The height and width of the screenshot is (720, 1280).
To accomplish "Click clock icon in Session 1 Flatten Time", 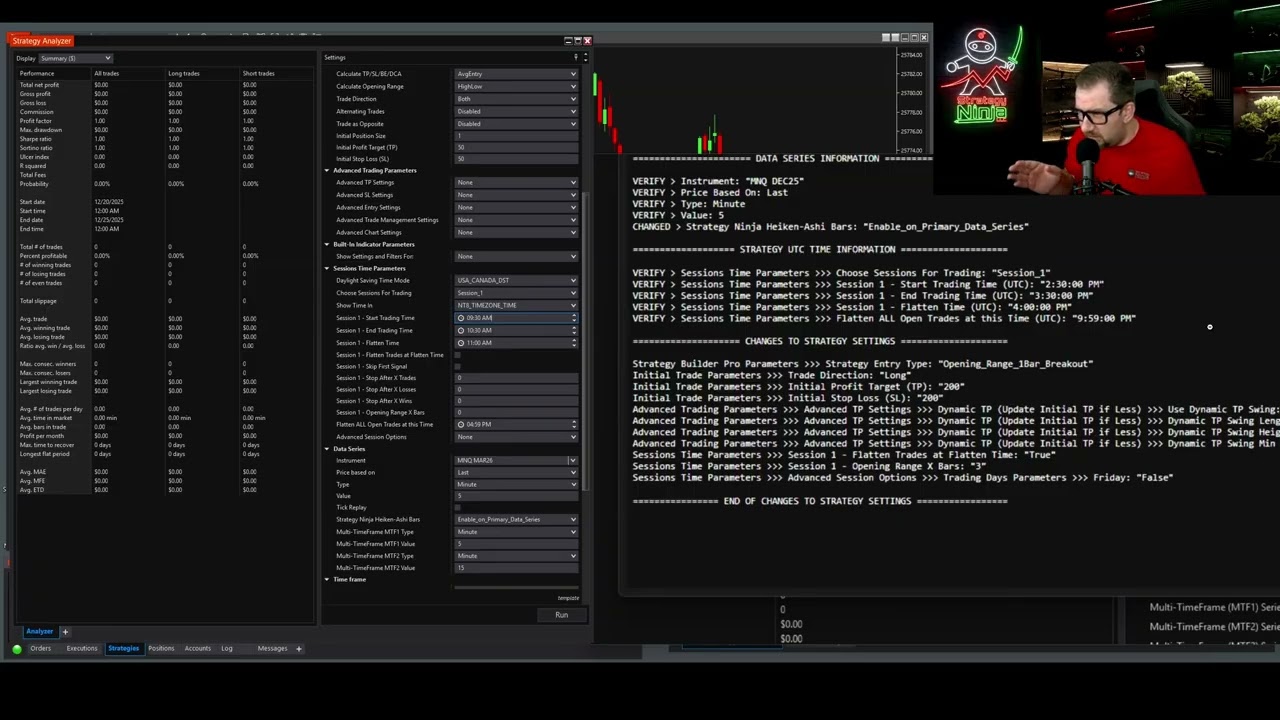I will point(461,343).
